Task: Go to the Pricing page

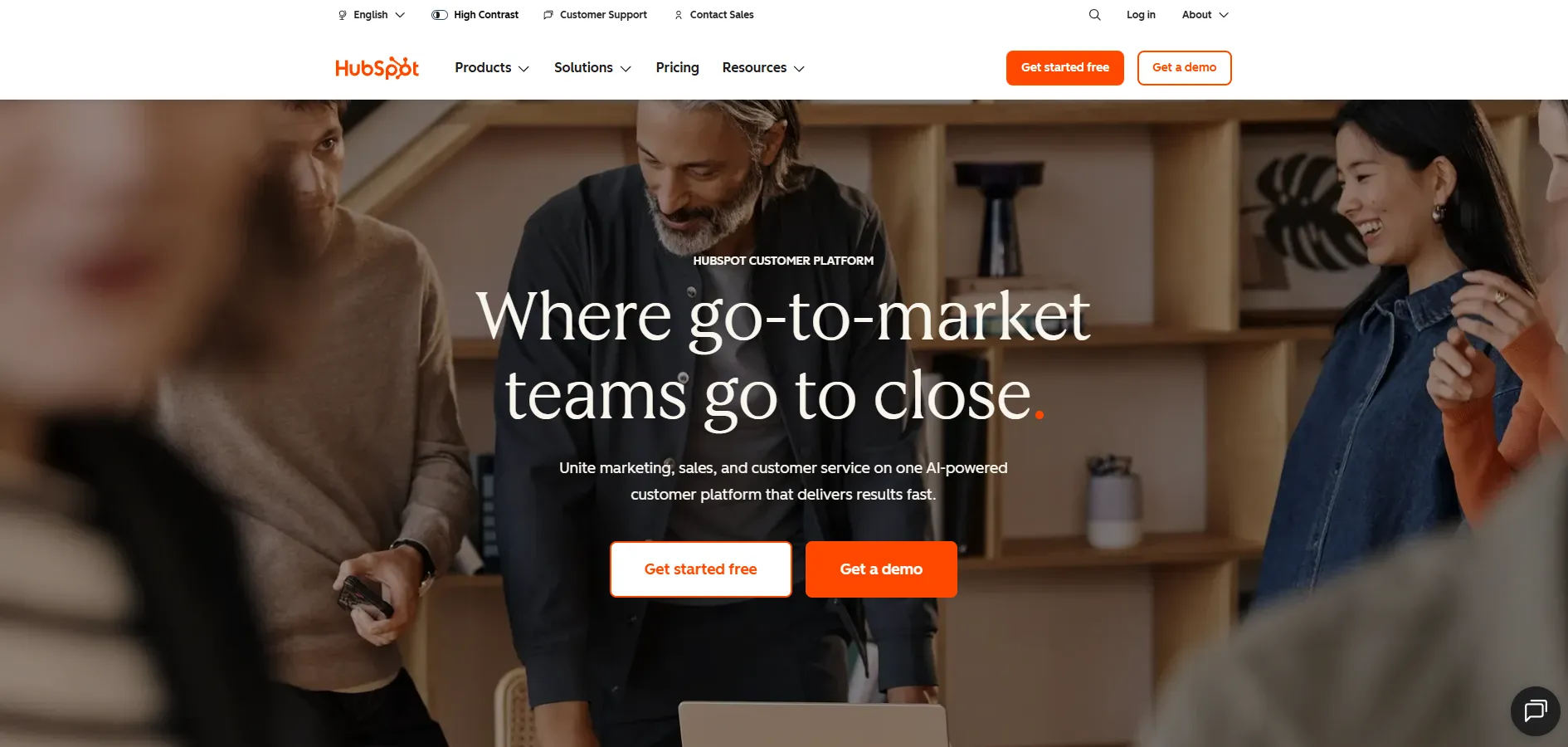Action: click(677, 68)
